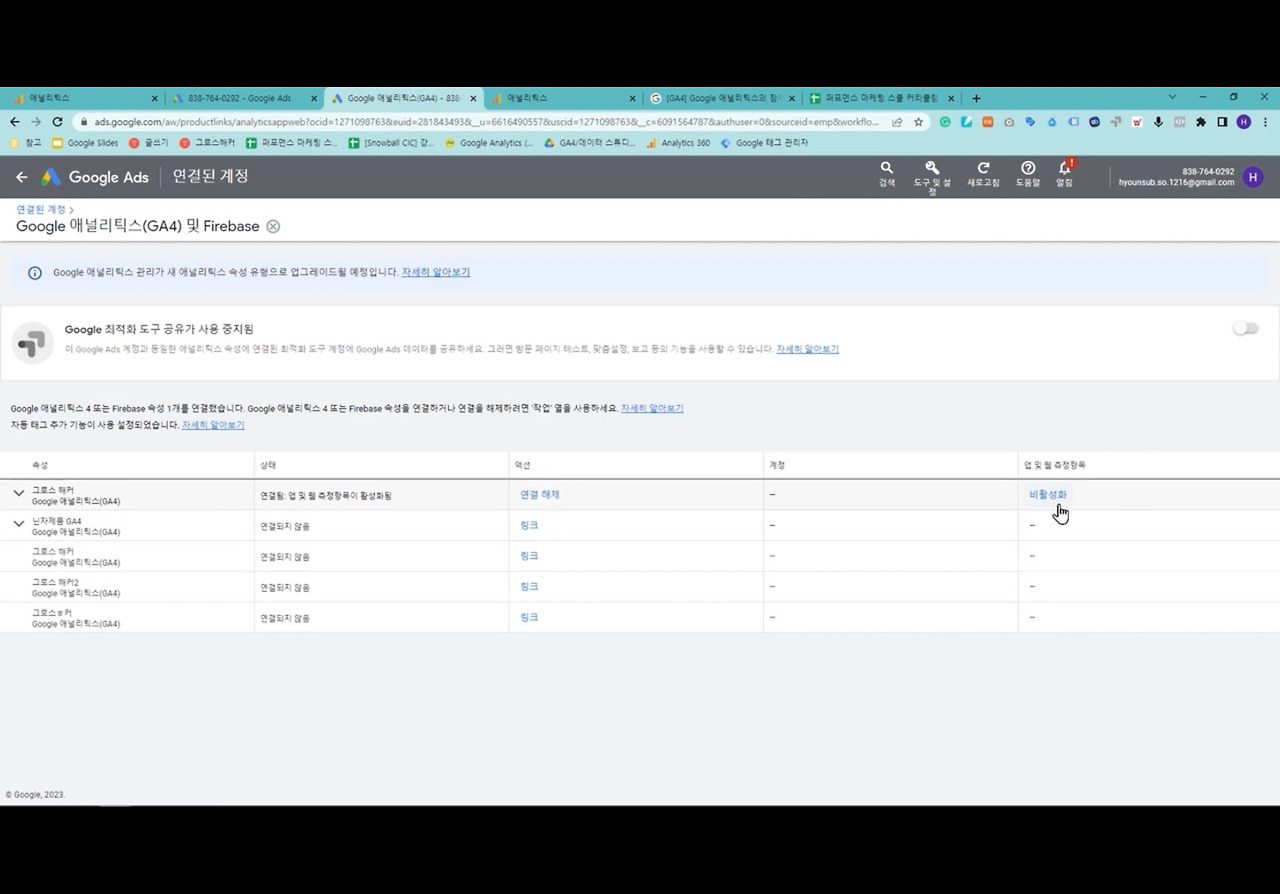Switch to the 퍼포먼스 마케팅 스쿨 커리큘럼 tab

[x=880, y=98]
